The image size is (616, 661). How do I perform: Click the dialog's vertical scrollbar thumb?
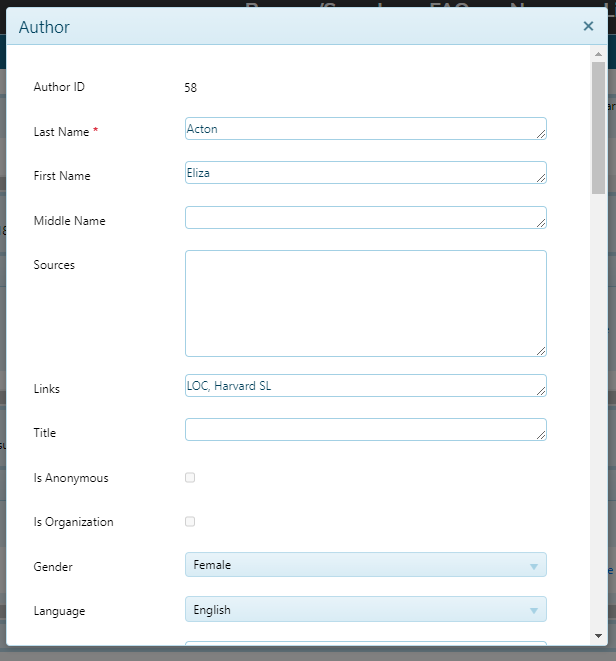(x=598, y=125)
